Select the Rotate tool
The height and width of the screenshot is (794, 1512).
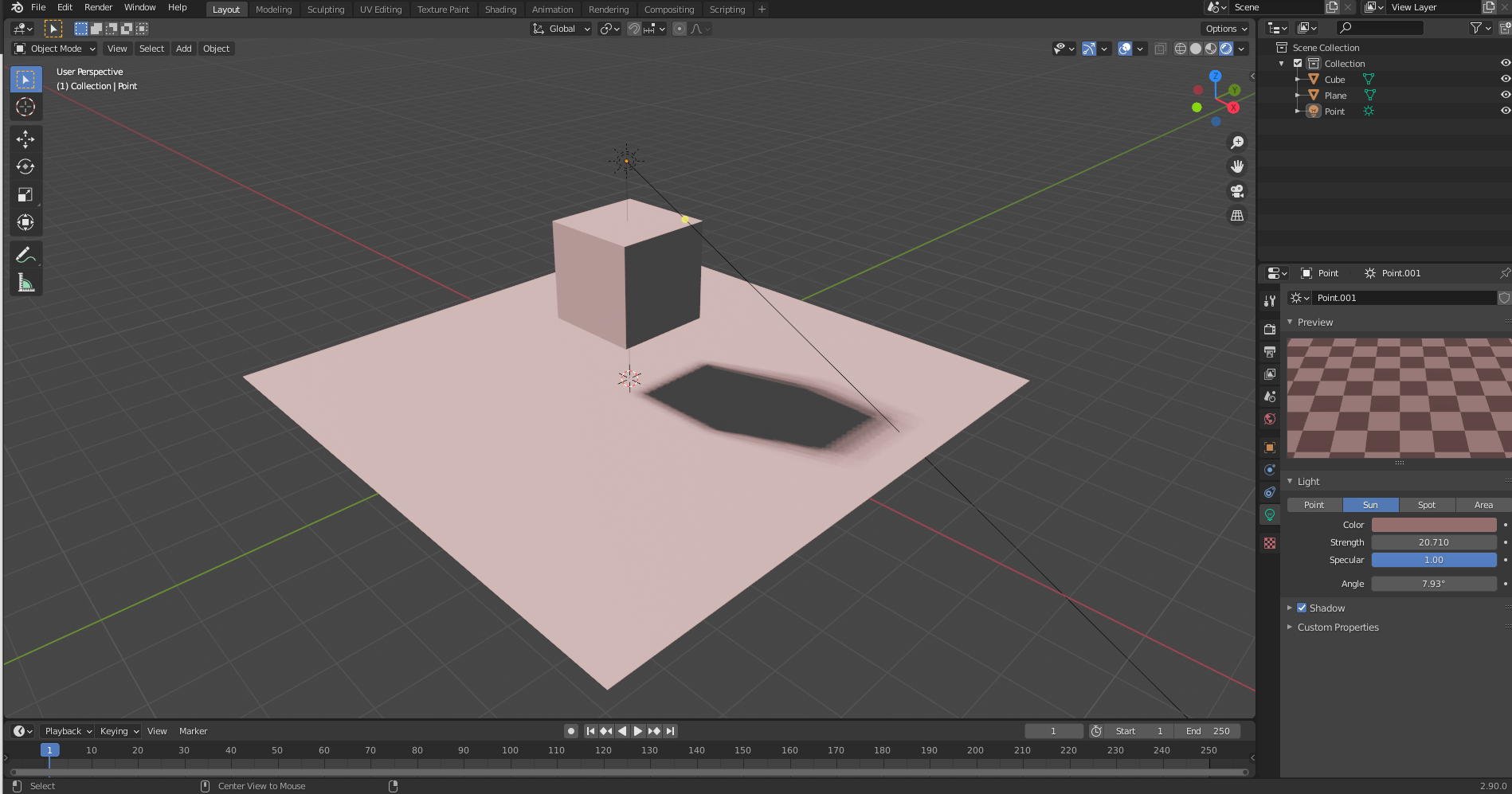pos(25,167)
